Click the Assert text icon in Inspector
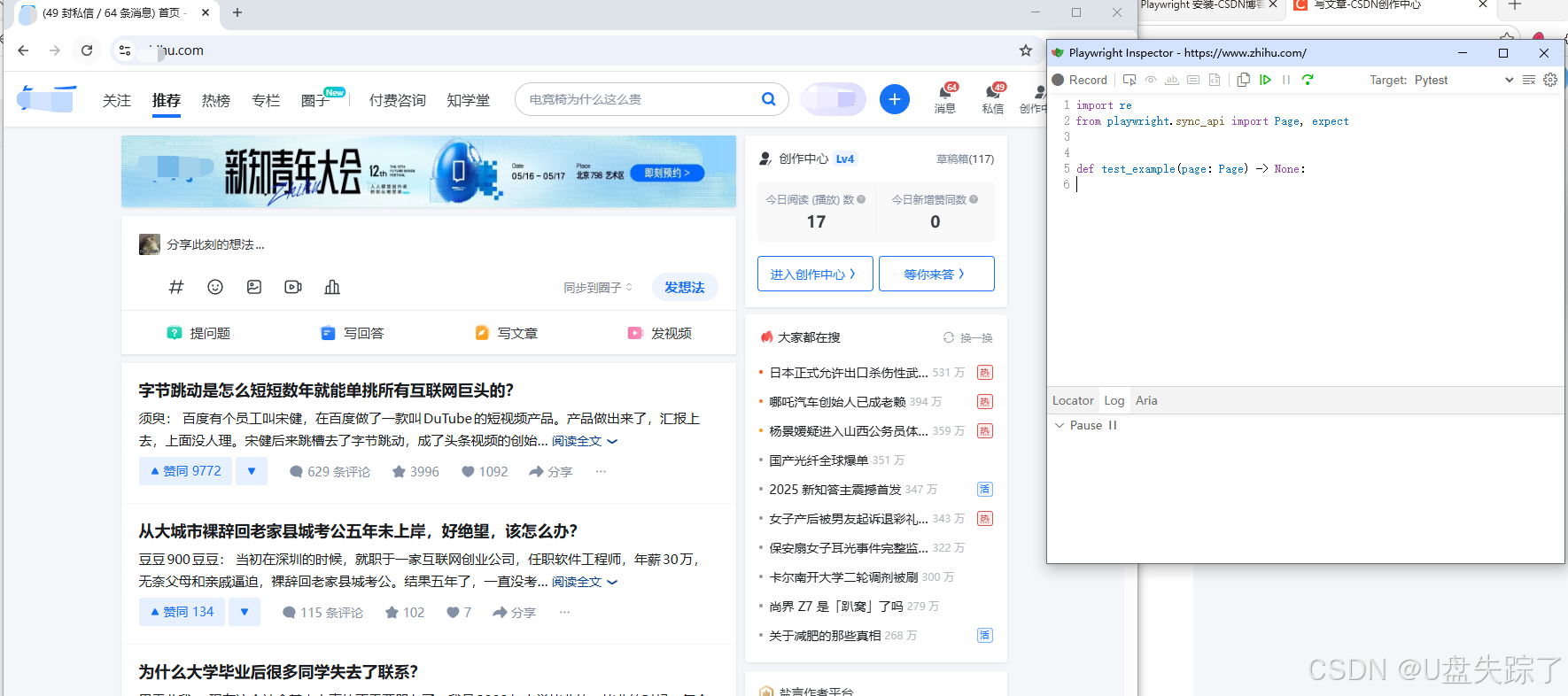Viewport: 1568px width, 696px height. [1172, 80]
